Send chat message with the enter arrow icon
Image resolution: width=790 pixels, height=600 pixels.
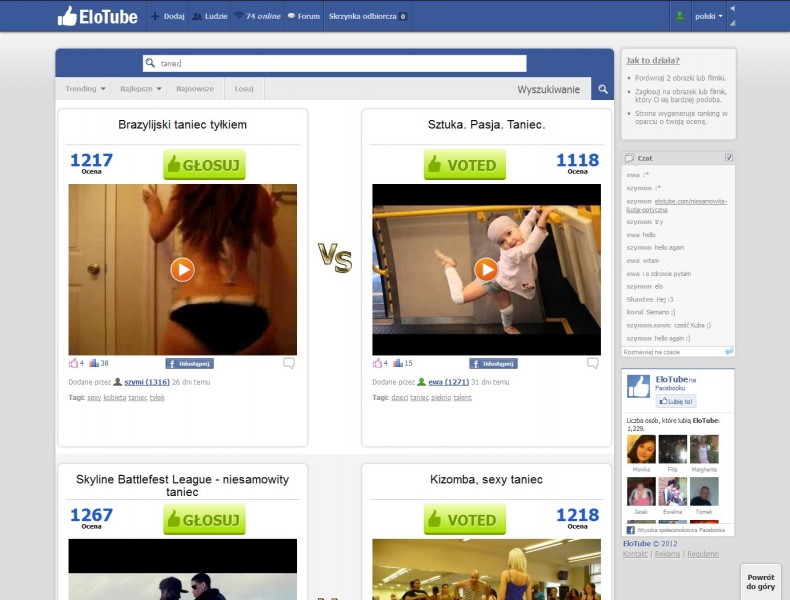[x=729, y=352]
